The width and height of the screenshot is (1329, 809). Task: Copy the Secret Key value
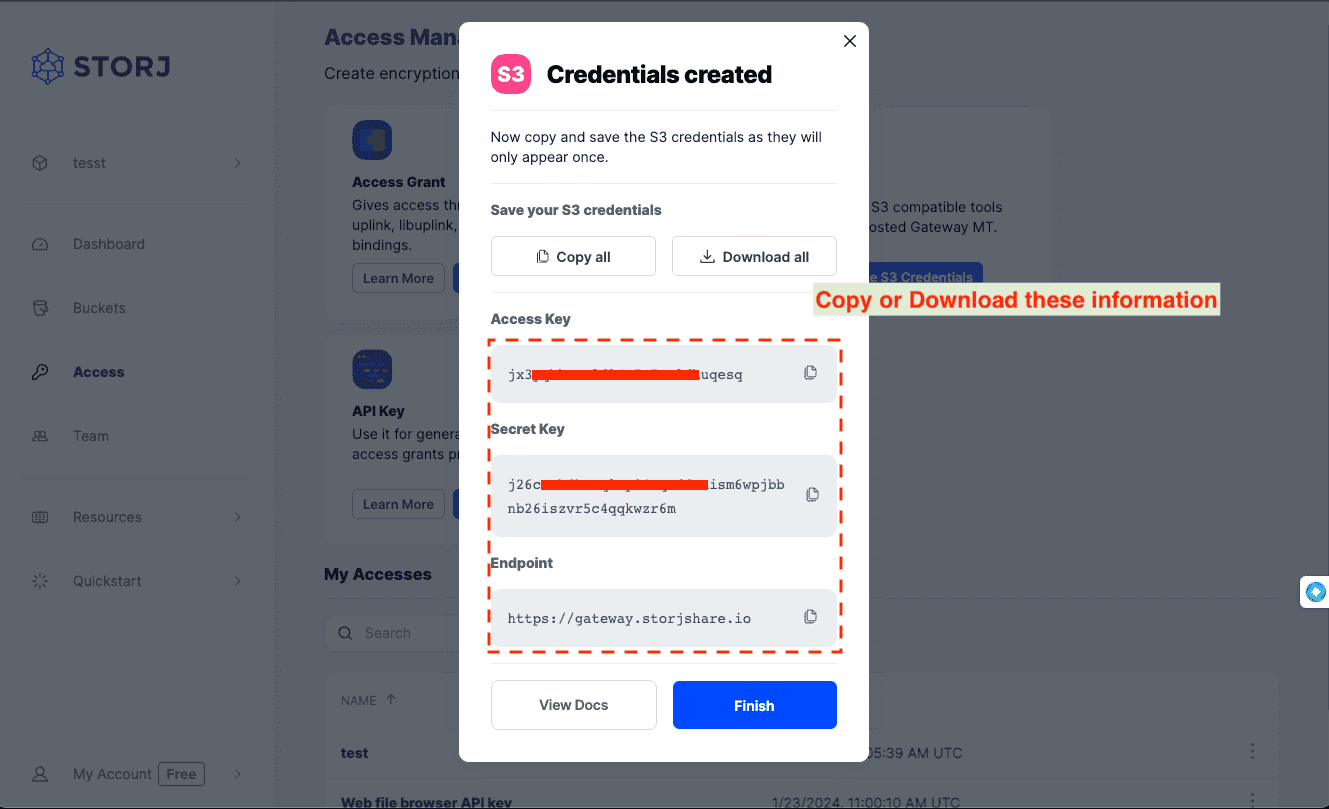[812, 495]
